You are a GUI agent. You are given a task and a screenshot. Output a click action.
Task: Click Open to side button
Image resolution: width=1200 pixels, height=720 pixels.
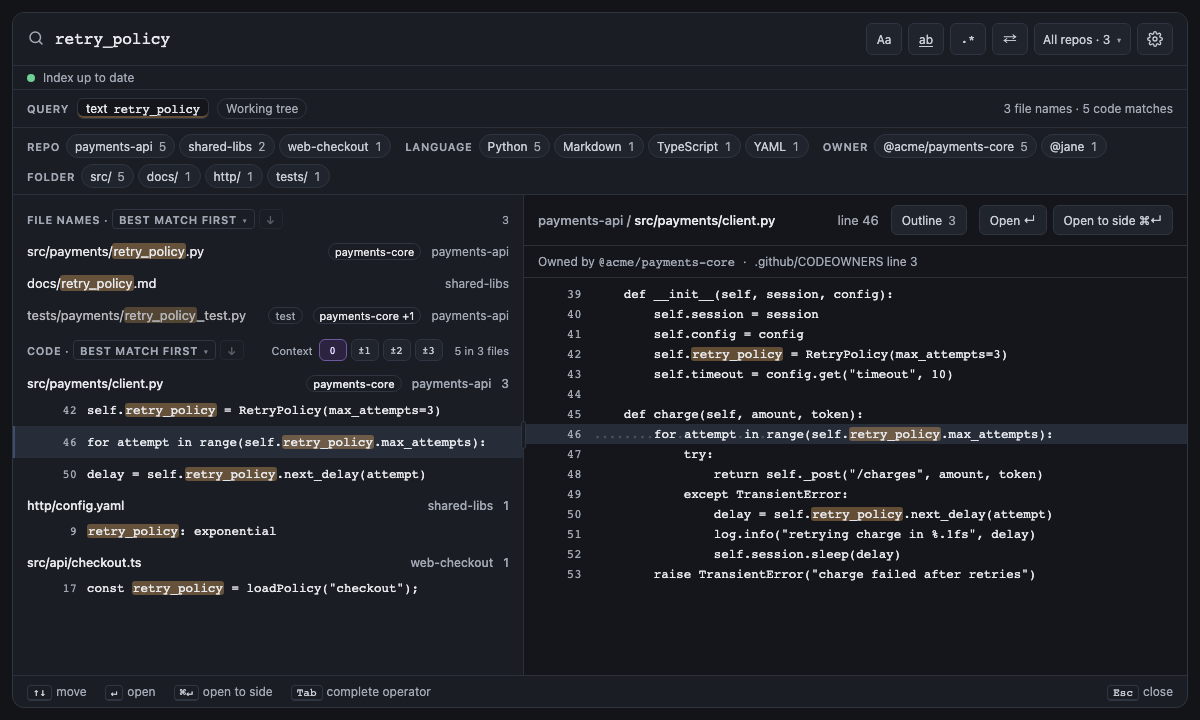click(x=1112, y=221)
